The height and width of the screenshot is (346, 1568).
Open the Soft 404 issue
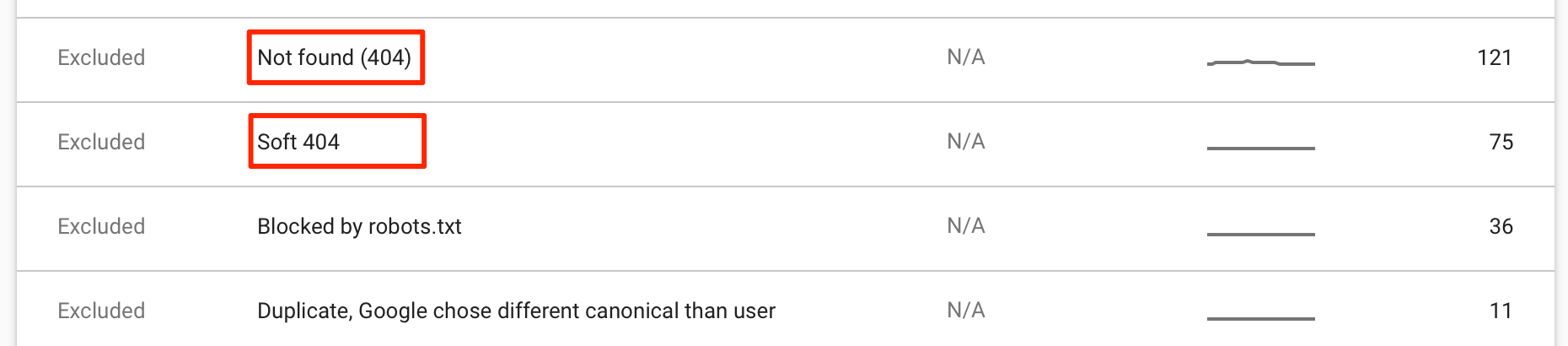[x=298, y=142]
